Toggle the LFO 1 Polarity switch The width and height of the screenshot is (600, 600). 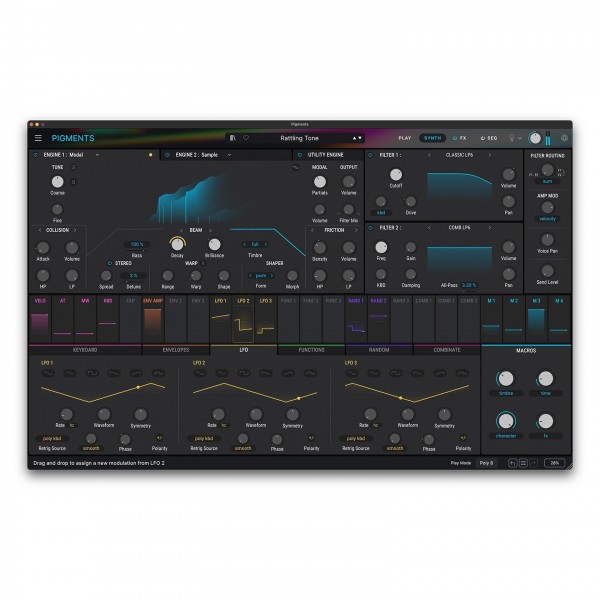[x=160, y=438]
